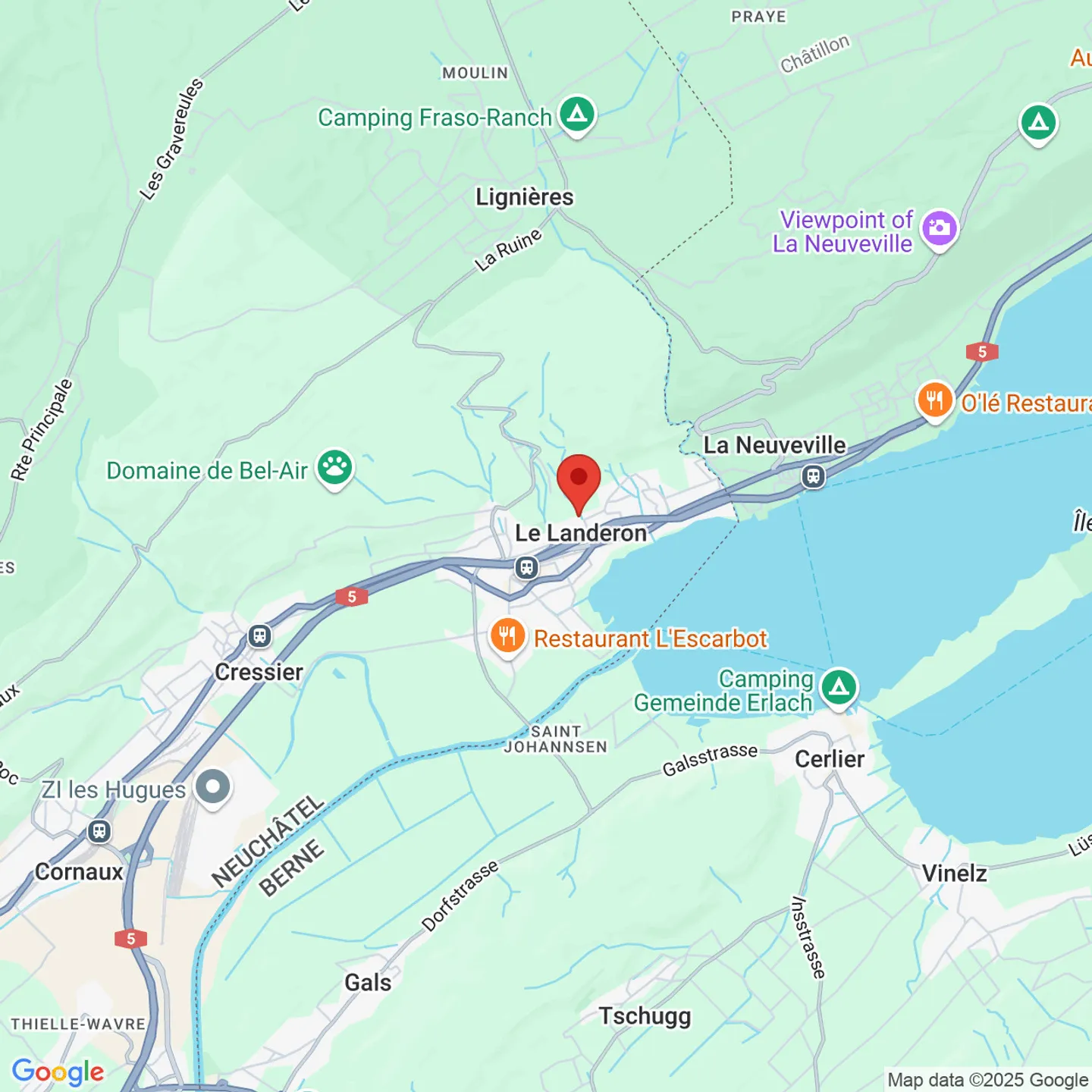Viewport: 1092px width, 1092px height.
Task: Select Le Landeron train station icon
Action: click(526, 567)
